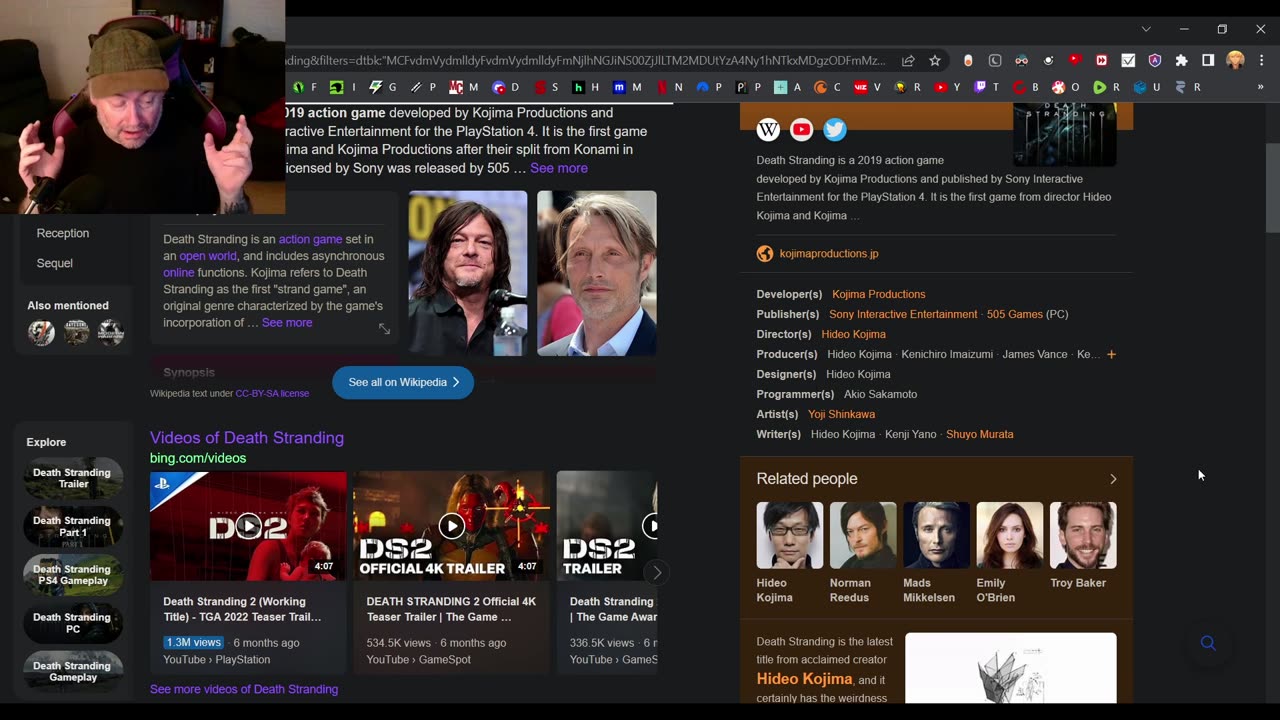Expand Related people with the arrow
The width and height of the screenshot is (1280, 720).
point(1113,479)
